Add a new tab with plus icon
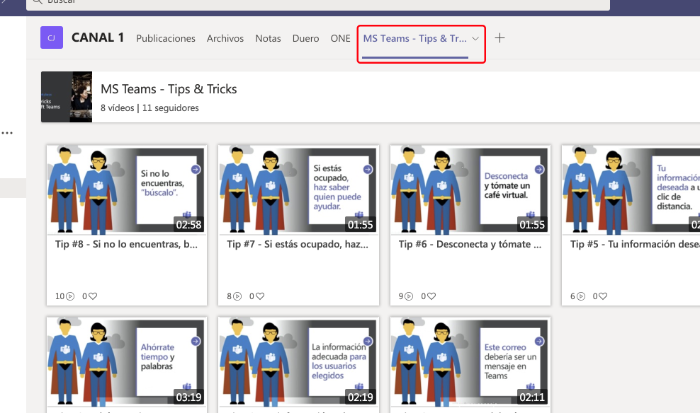Image resolution: width=700 pixels, height=413 pixels. click(x=500, y=38)
